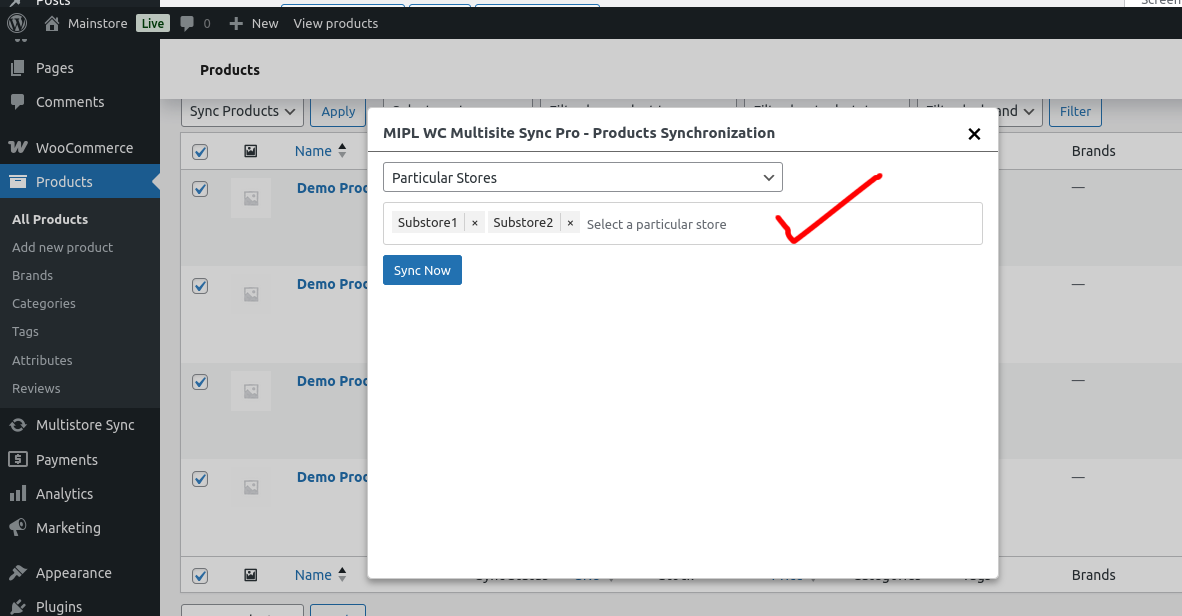Click the WooCommerce logo icon
Screen dimensions: 1182x616
coord(18,148)
